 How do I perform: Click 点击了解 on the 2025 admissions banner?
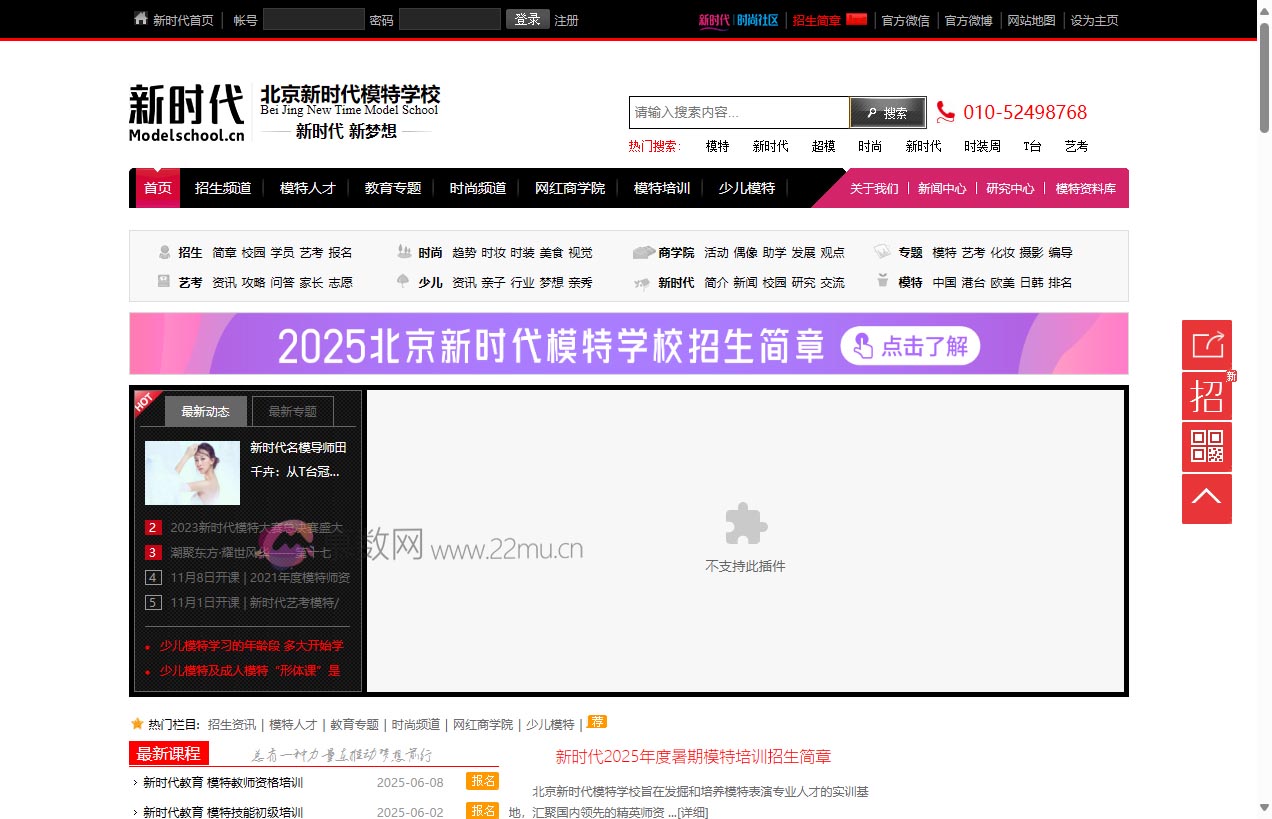coord(910,348)
